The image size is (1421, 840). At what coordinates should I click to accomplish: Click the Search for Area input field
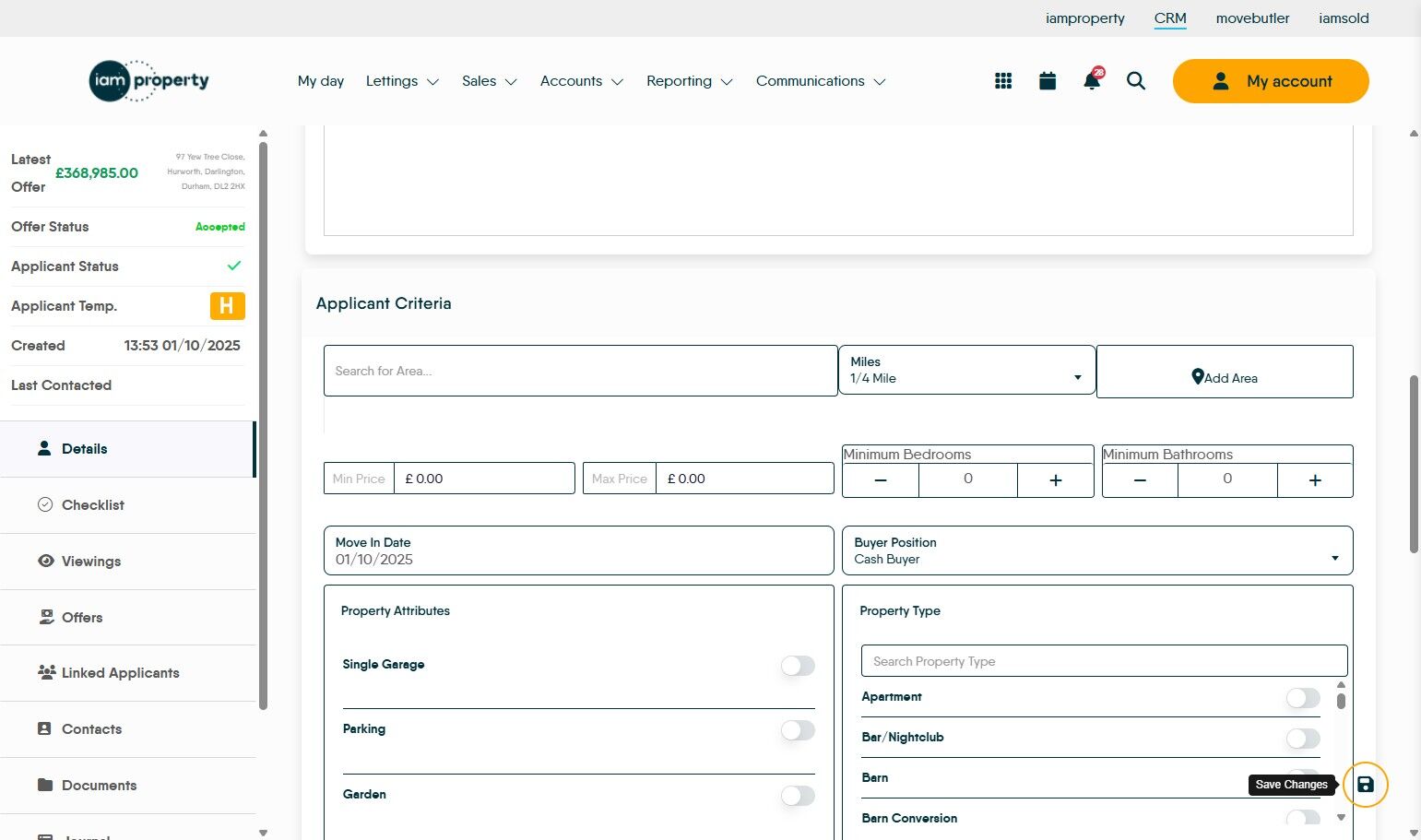point(580,371)
